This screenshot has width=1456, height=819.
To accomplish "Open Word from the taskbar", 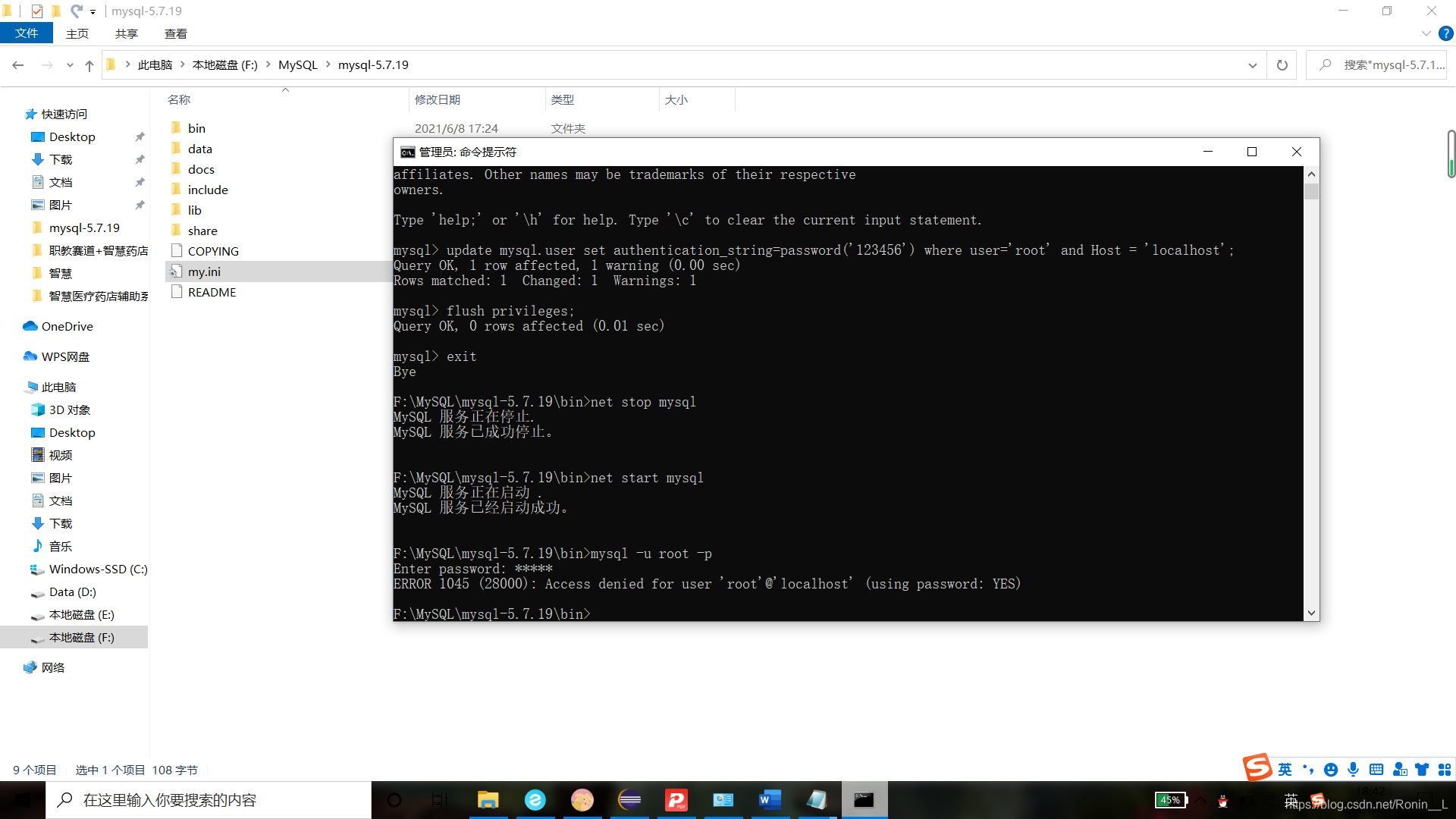I will [770, 800].
